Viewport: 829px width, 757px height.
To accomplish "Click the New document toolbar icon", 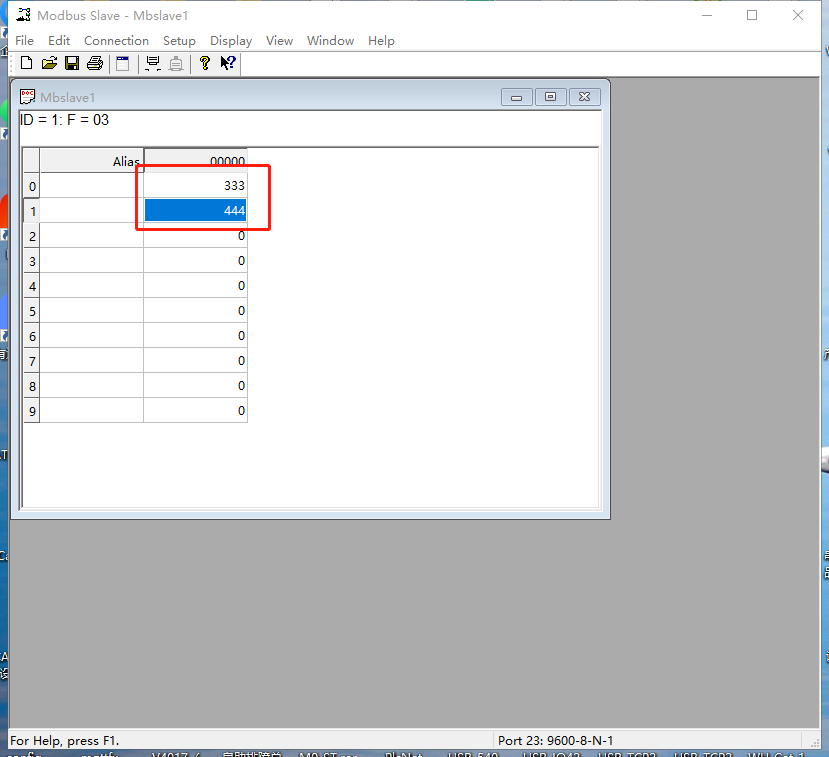I will tap(26, 63).
